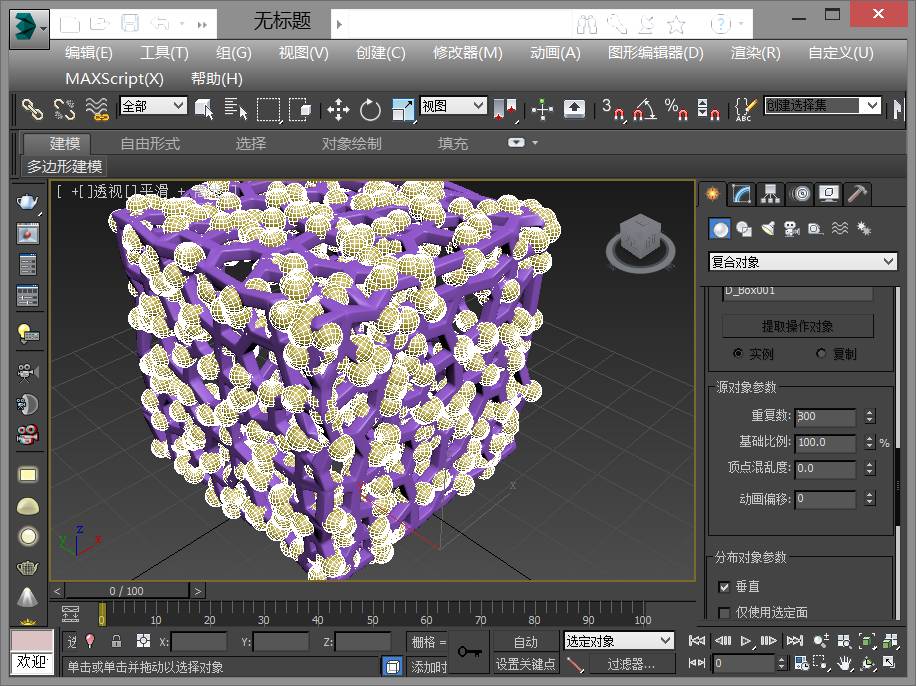Click the 自动 auto key button
The width and height of the screenshot is (916, 686).
pos(525,642)
